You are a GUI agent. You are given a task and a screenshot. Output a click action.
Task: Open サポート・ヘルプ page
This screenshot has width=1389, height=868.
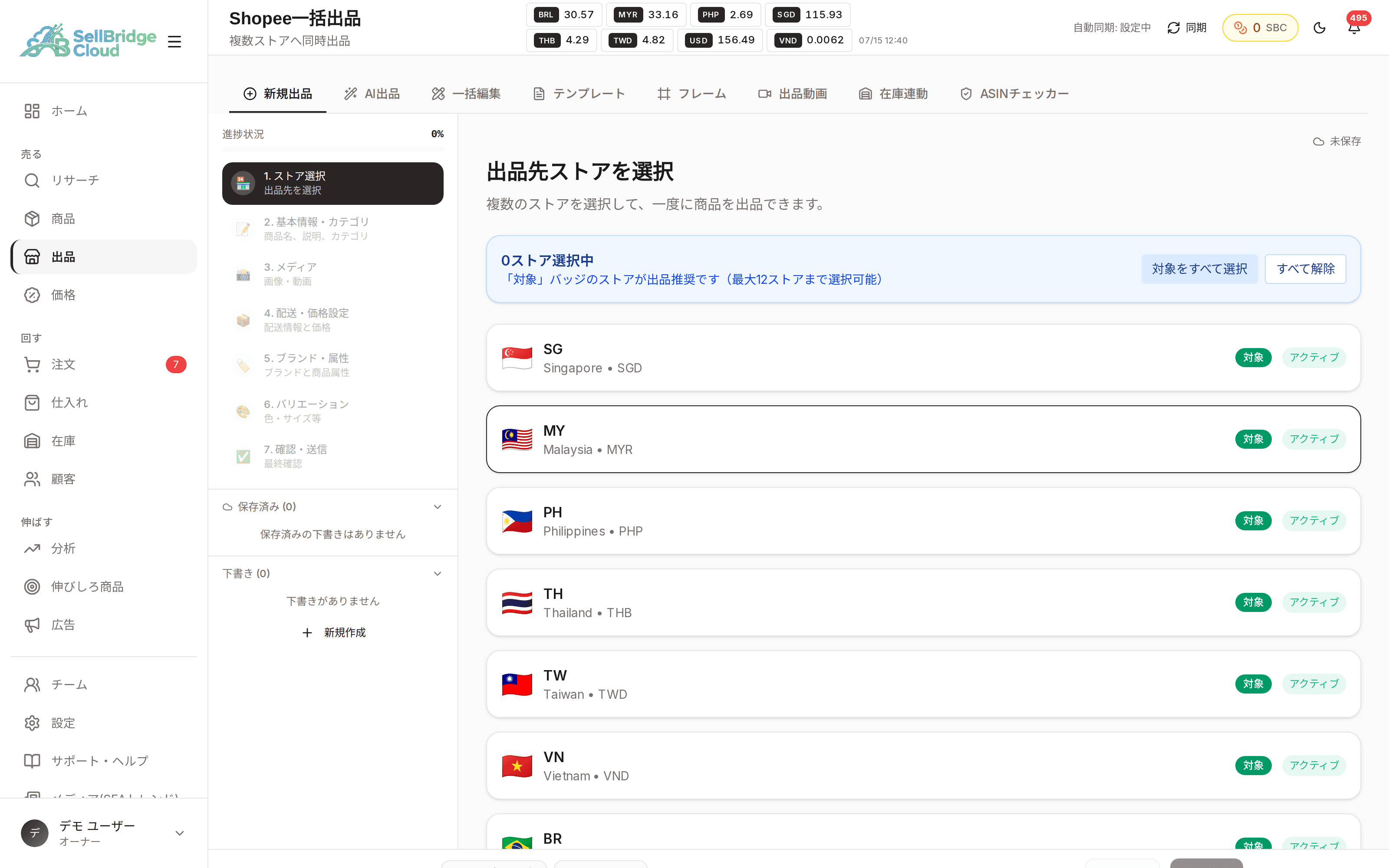coord(104,761)
